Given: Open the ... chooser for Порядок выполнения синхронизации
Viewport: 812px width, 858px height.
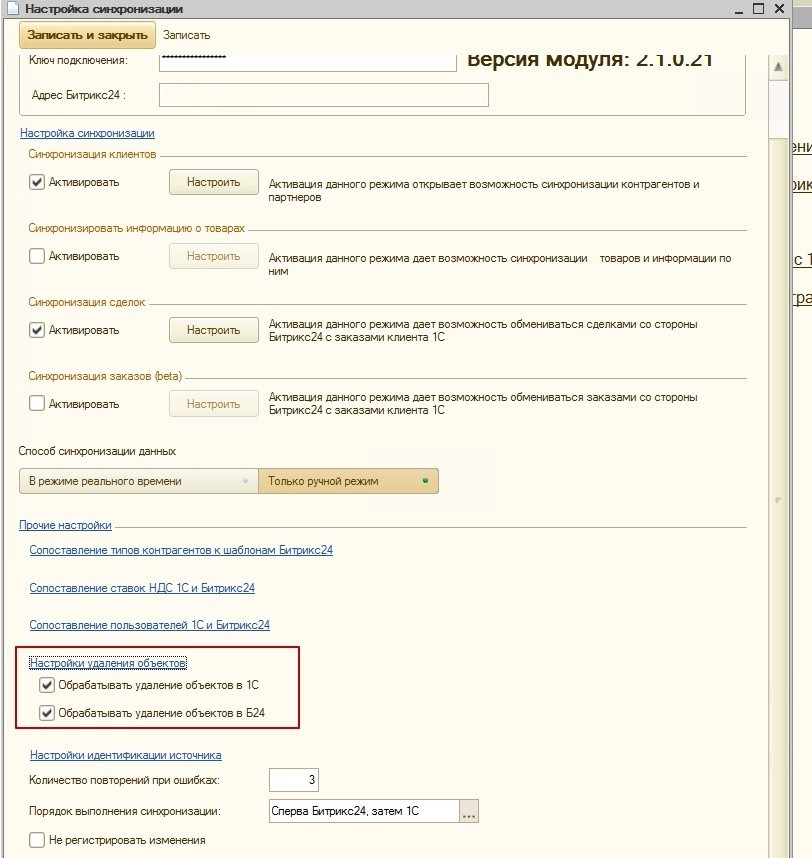Looking at the screenshot, I should [x=469, y=812].
